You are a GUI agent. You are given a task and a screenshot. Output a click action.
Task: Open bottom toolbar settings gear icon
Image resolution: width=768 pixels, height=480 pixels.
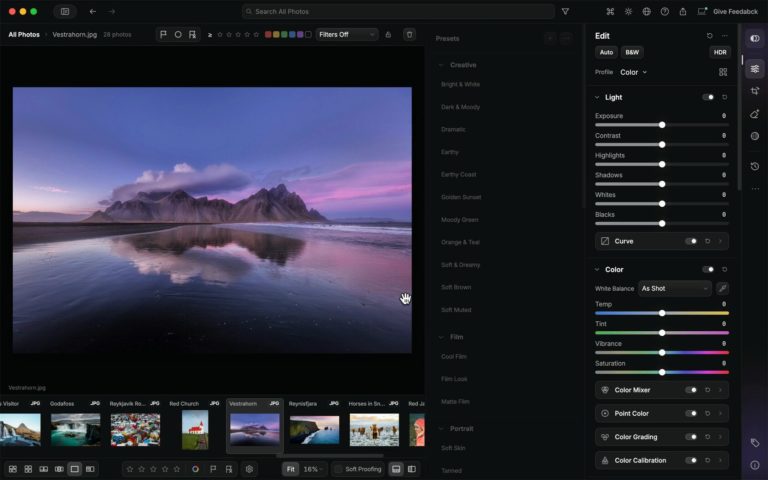click(249, 469)
